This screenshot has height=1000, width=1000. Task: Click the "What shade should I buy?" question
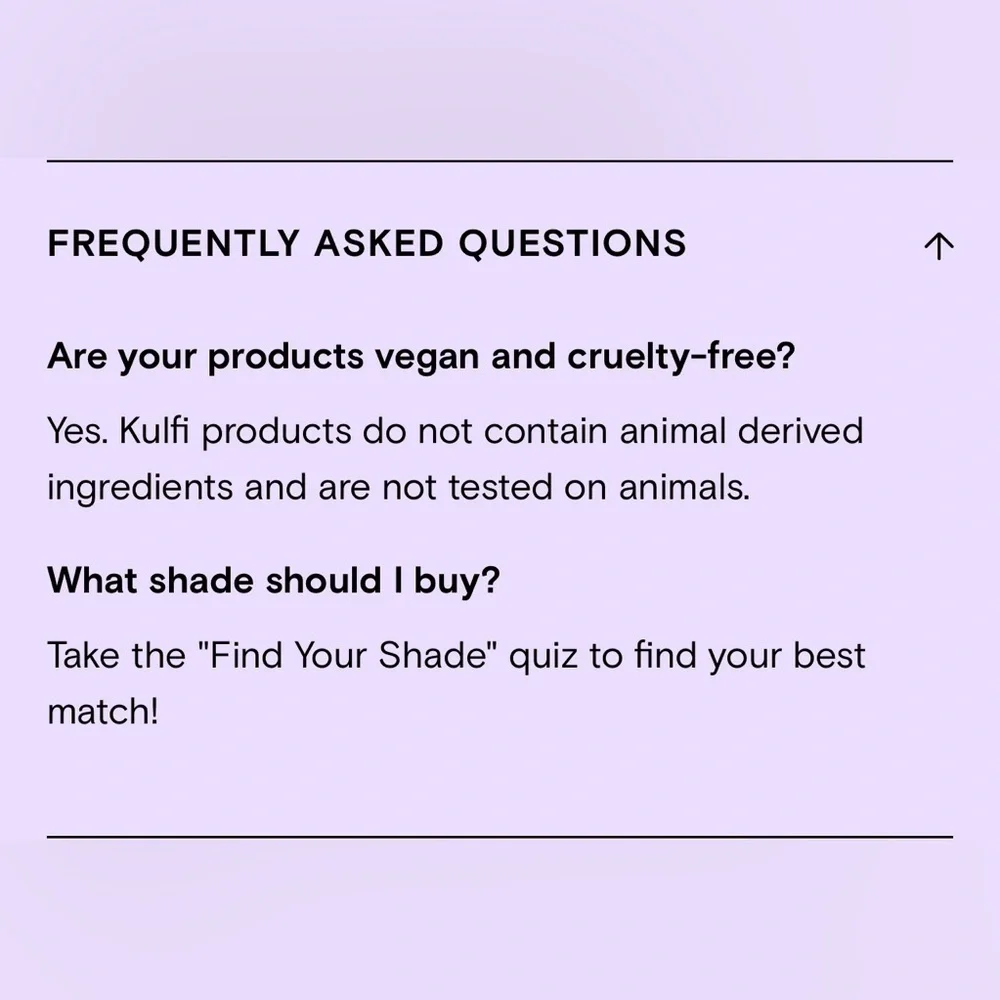point(274,580)
